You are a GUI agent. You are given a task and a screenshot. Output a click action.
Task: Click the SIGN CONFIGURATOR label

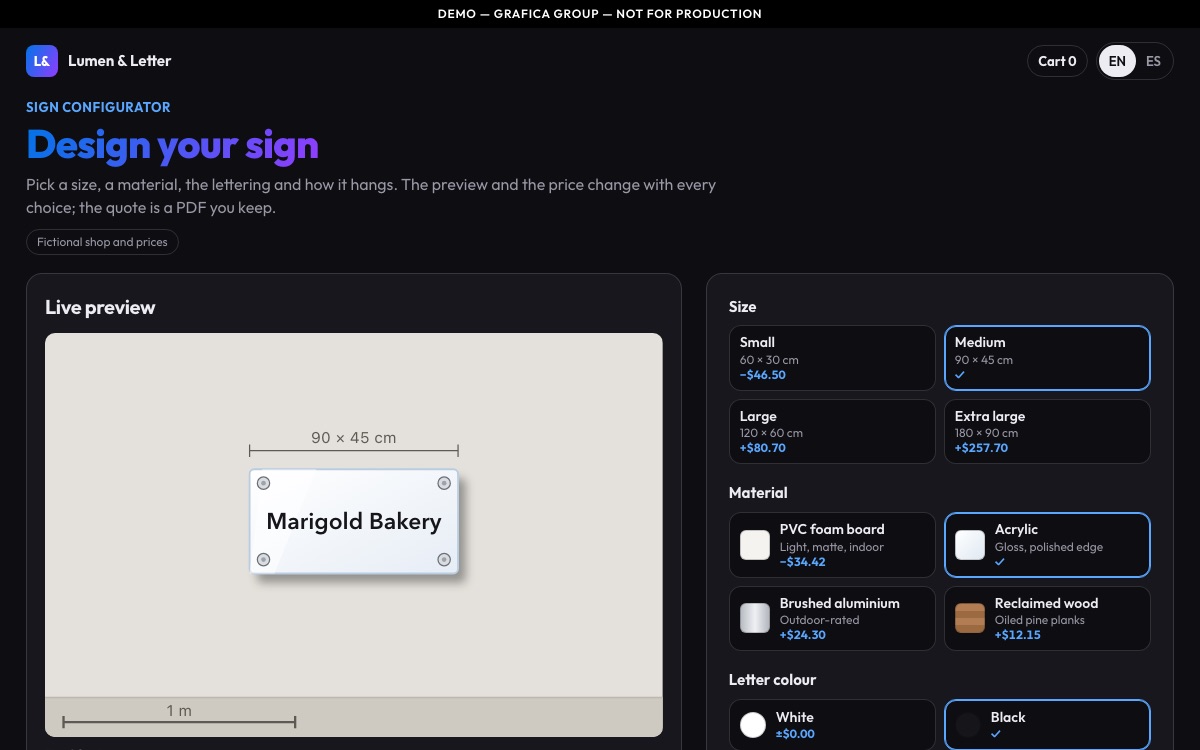(98, 107)
